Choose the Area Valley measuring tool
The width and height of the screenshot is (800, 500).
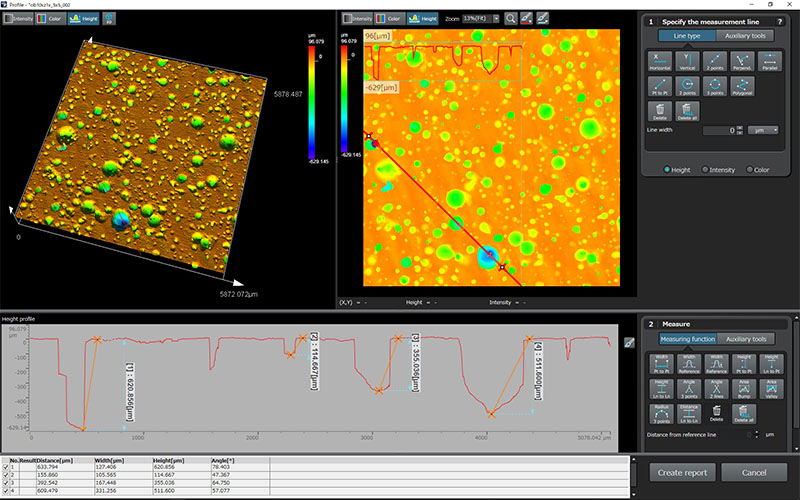[x=771, y=388]
